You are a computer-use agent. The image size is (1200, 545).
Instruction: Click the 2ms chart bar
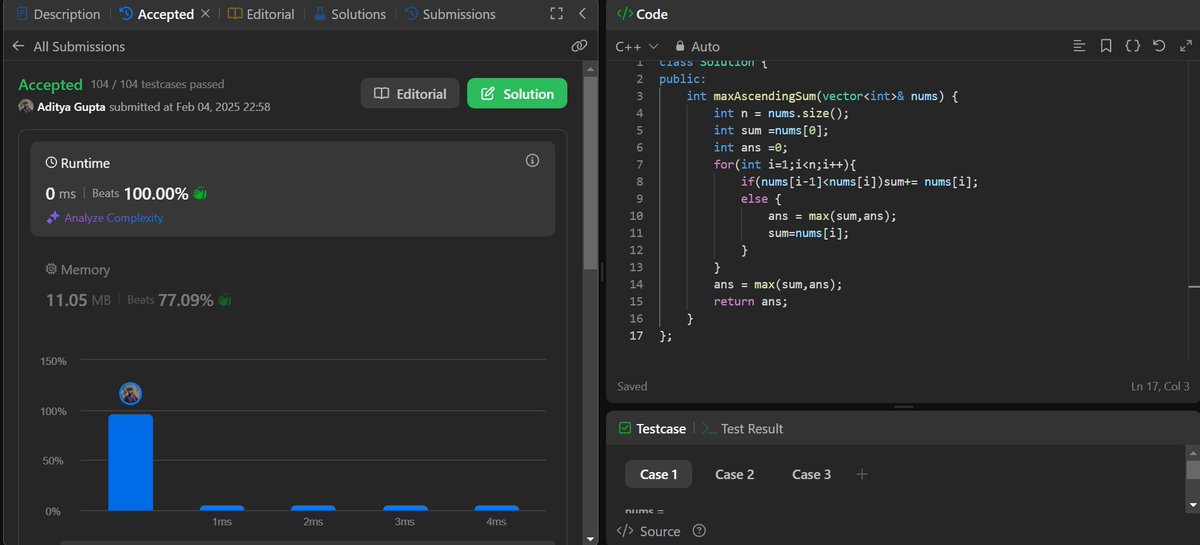point(313,508)
